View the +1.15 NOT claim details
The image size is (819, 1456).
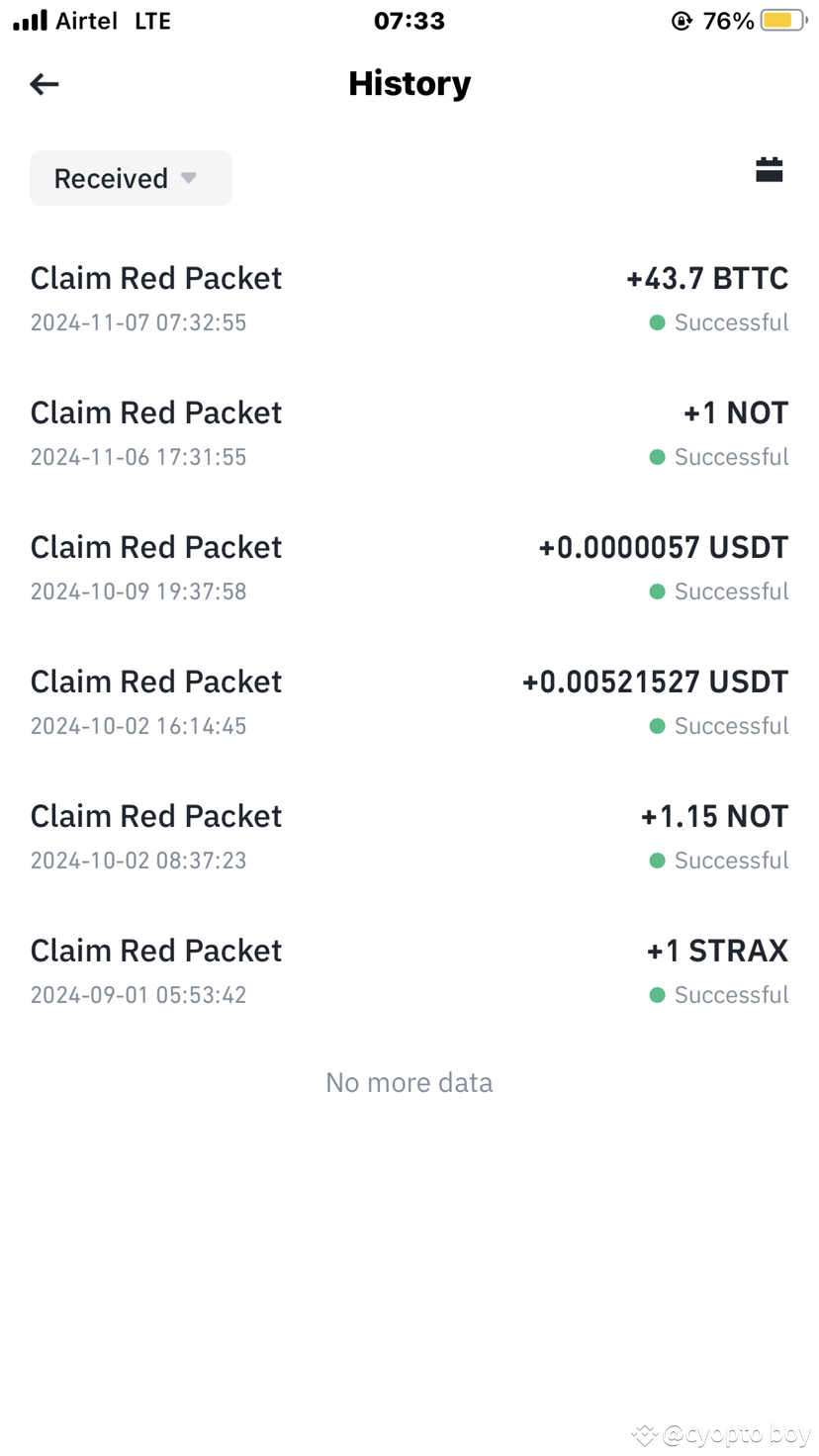click(x=409, y=837)
